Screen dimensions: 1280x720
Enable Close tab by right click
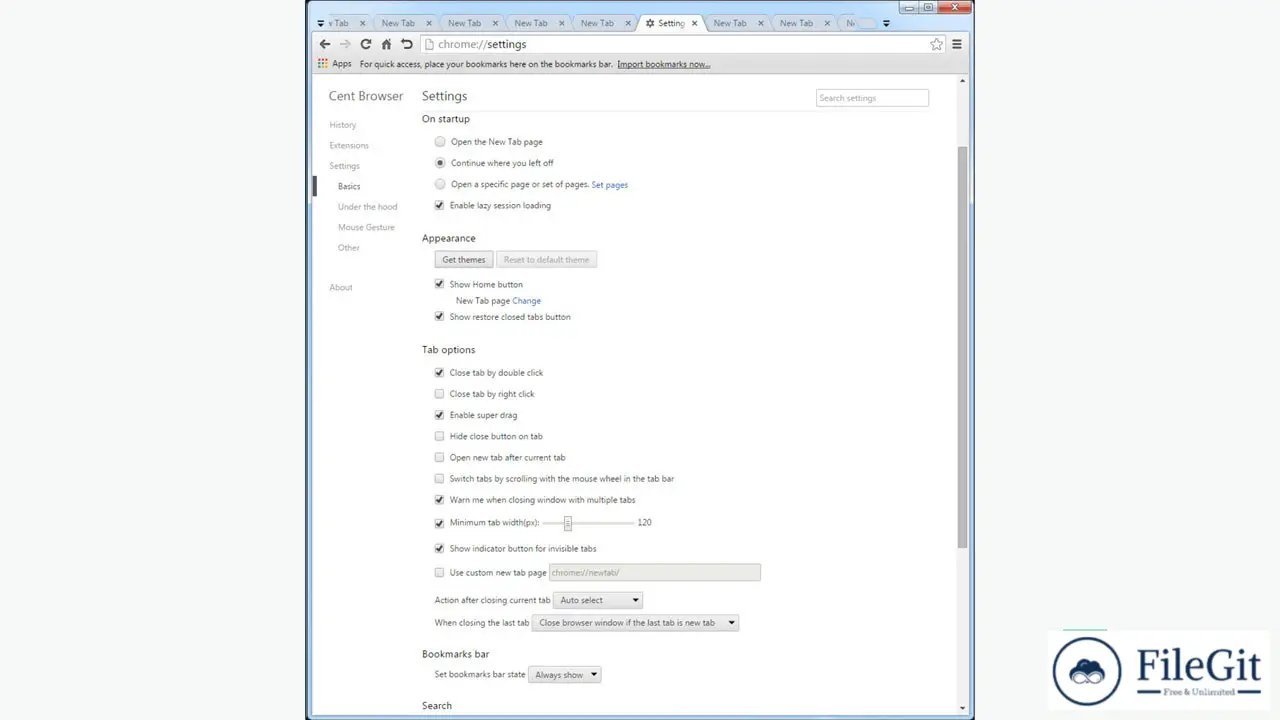point(439,394)
